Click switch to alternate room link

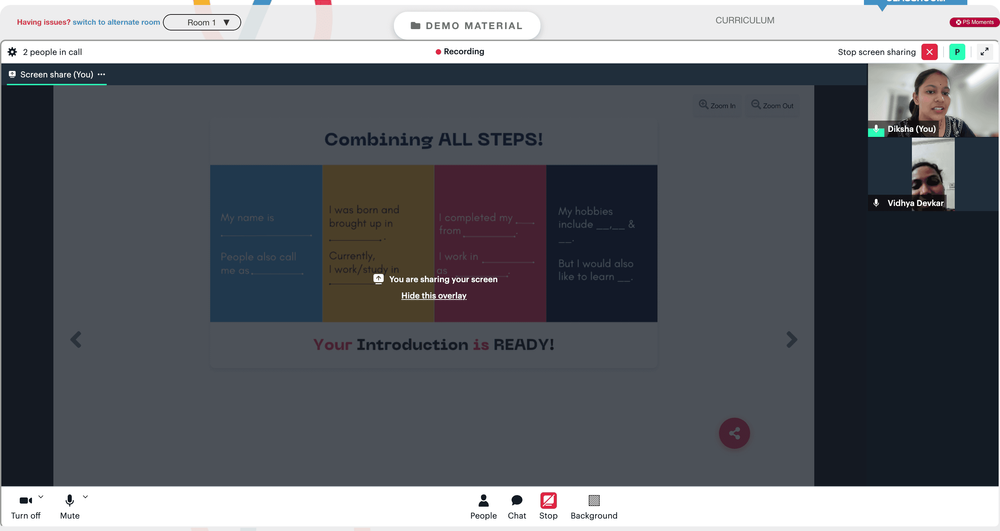tap(116, 22)
